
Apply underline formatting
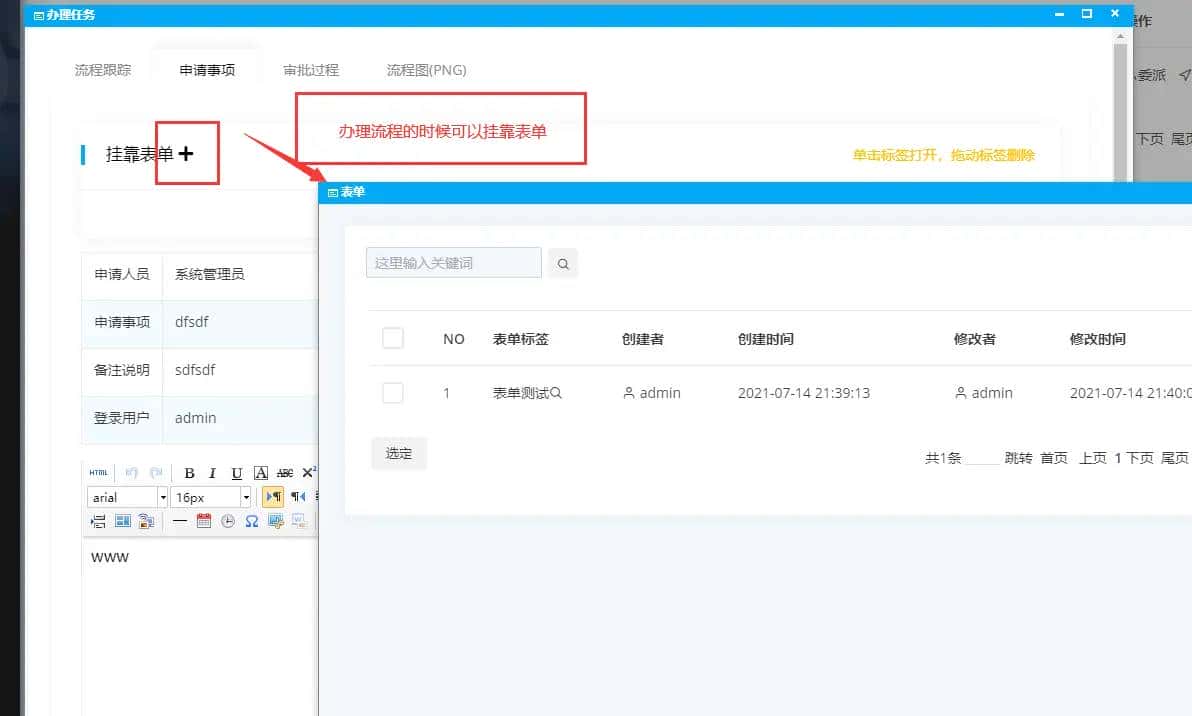(237, 472)
